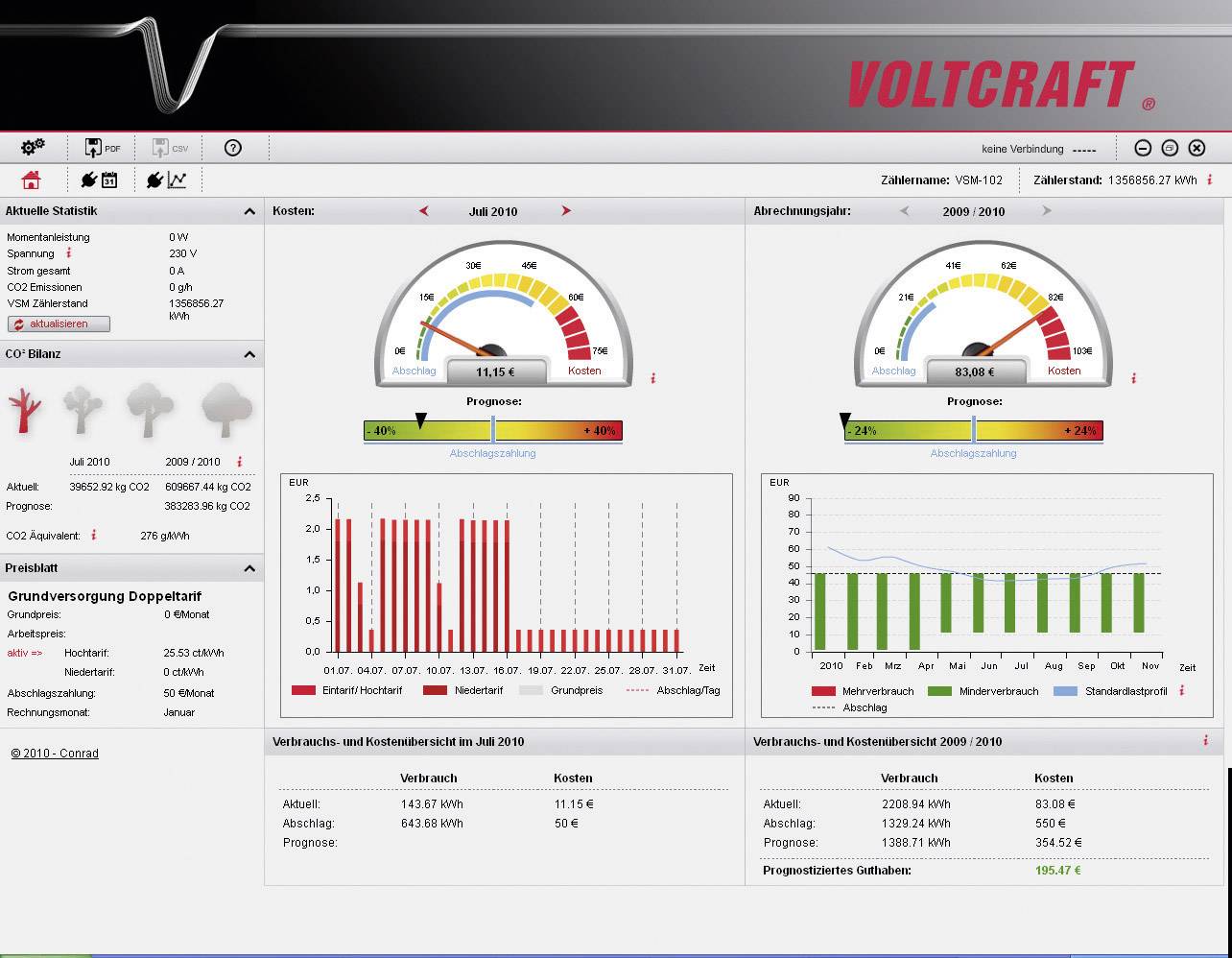Click the Abschlag/Tag dashed legend entry

pos(673,690)
